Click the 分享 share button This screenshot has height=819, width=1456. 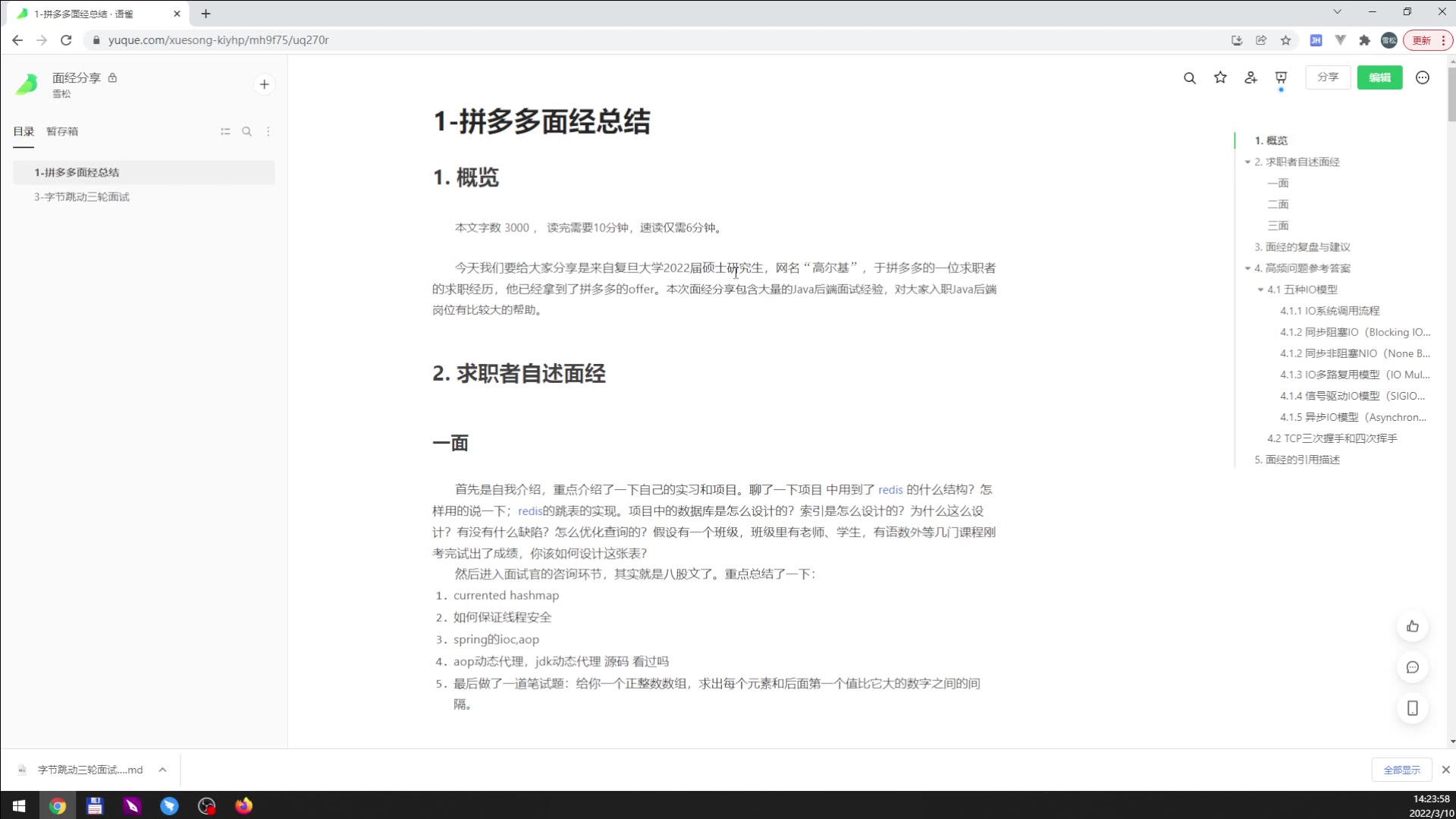[1328, 77]
